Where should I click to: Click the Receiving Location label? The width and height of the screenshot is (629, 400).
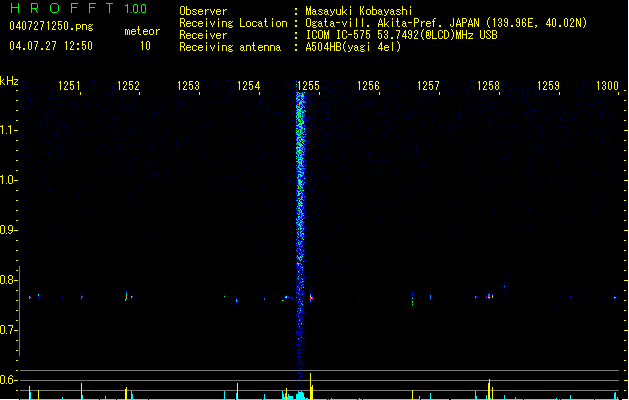(x=233, y=23)
